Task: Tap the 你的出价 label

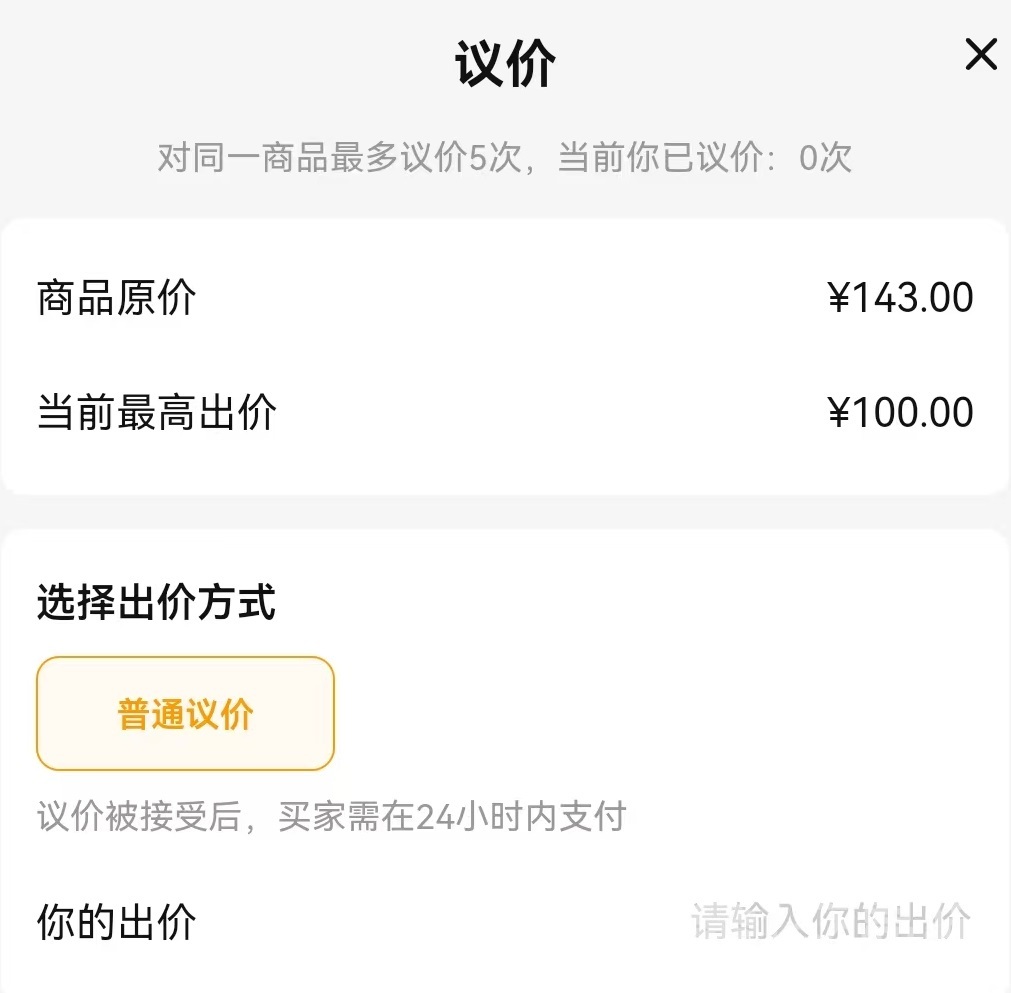Action: click(117, 921)
